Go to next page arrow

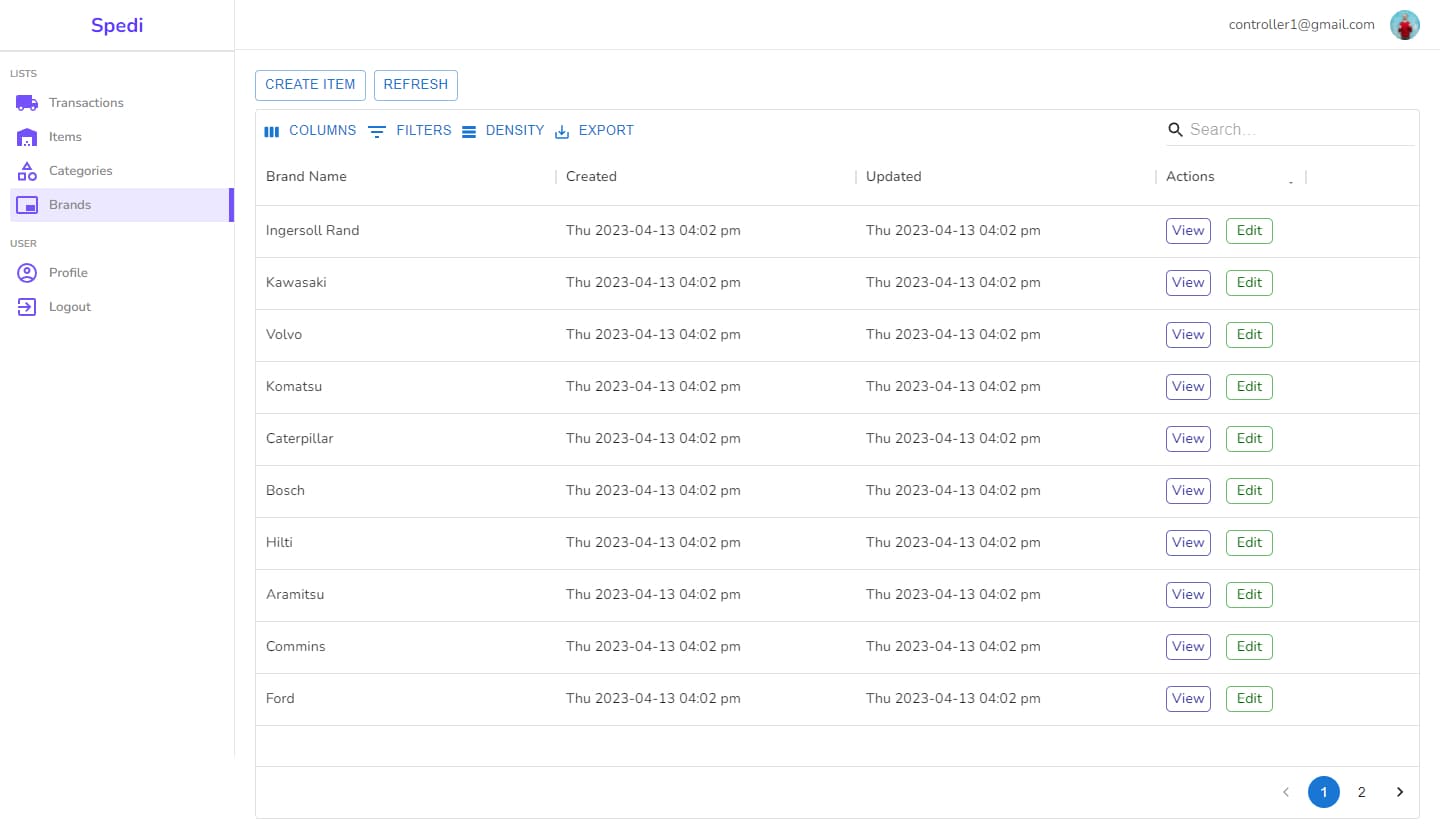point(1399,793)
